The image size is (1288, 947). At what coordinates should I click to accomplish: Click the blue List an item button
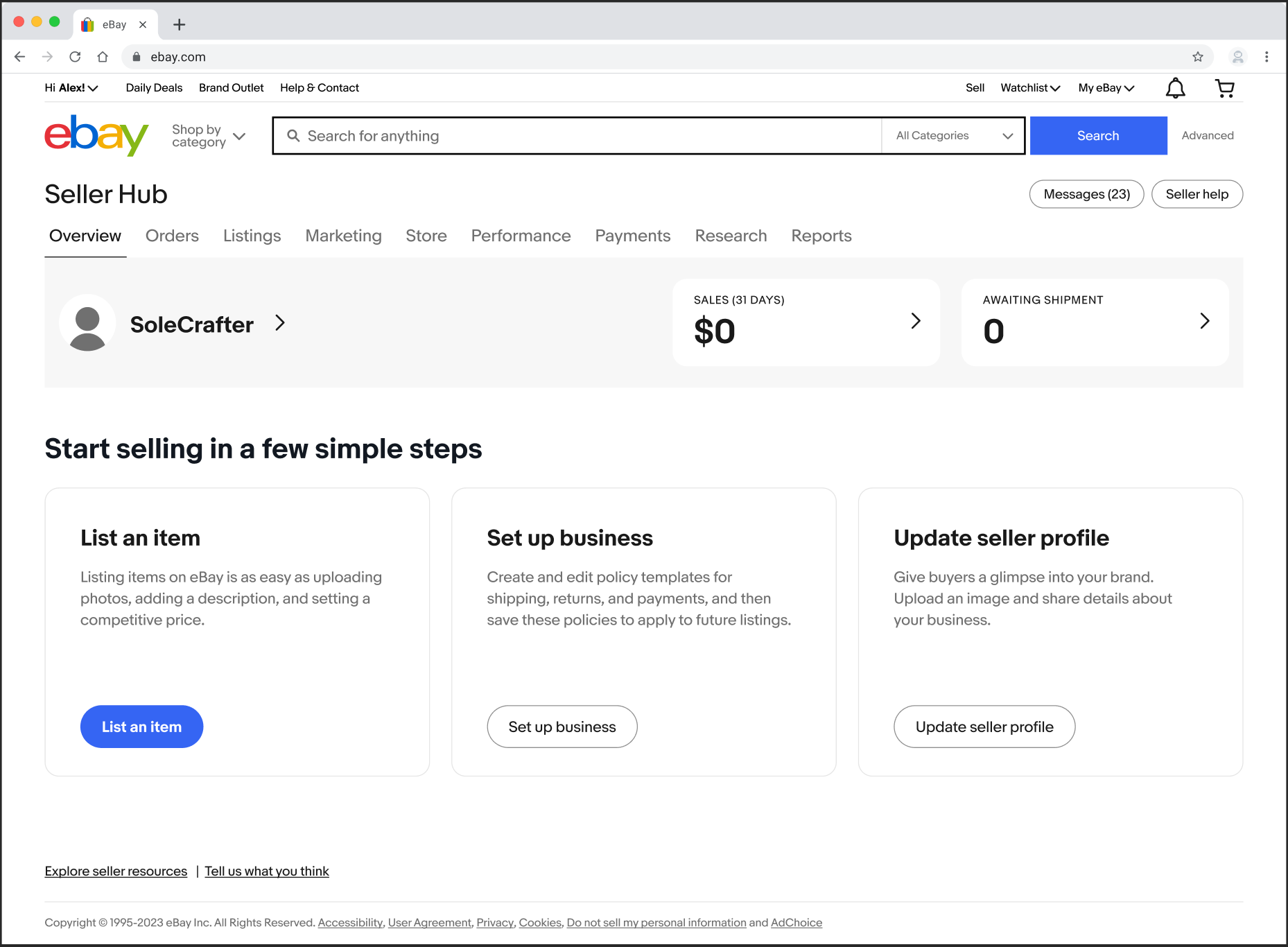pyautogui.click(x=141, y=727)
